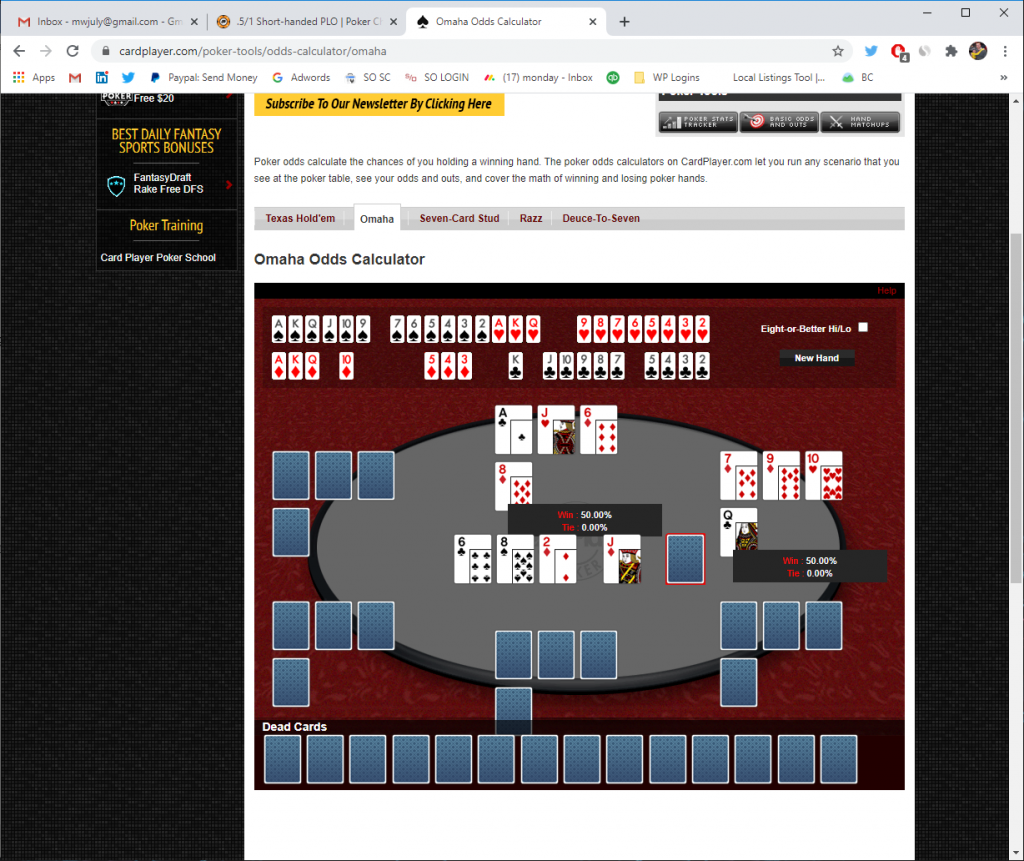Bookmark this page with star icon
Screen dimensions: 1024x861
click(838, 51)
